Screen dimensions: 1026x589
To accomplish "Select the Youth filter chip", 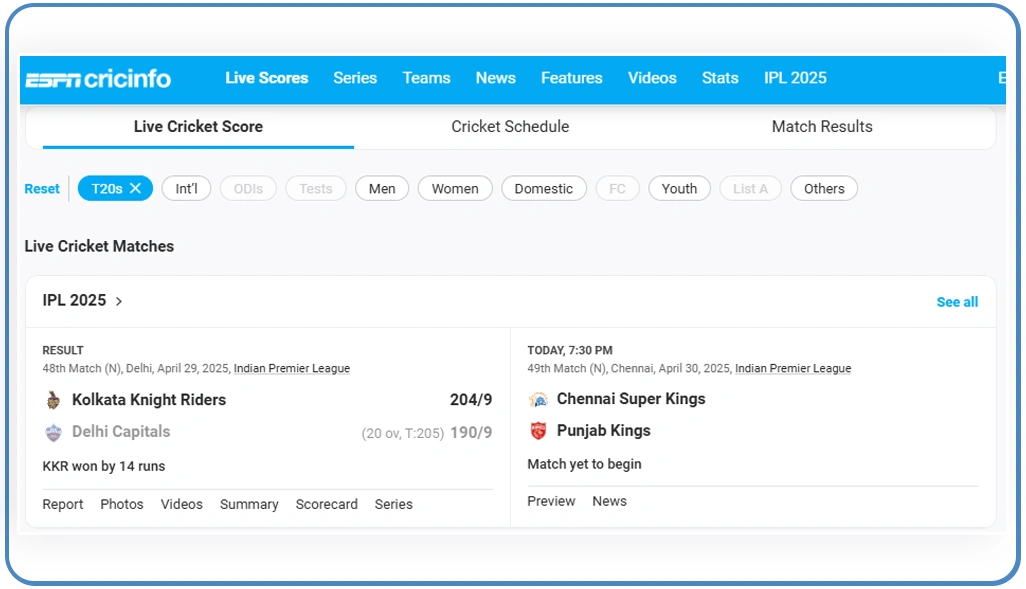I will (x=679, y=188).
